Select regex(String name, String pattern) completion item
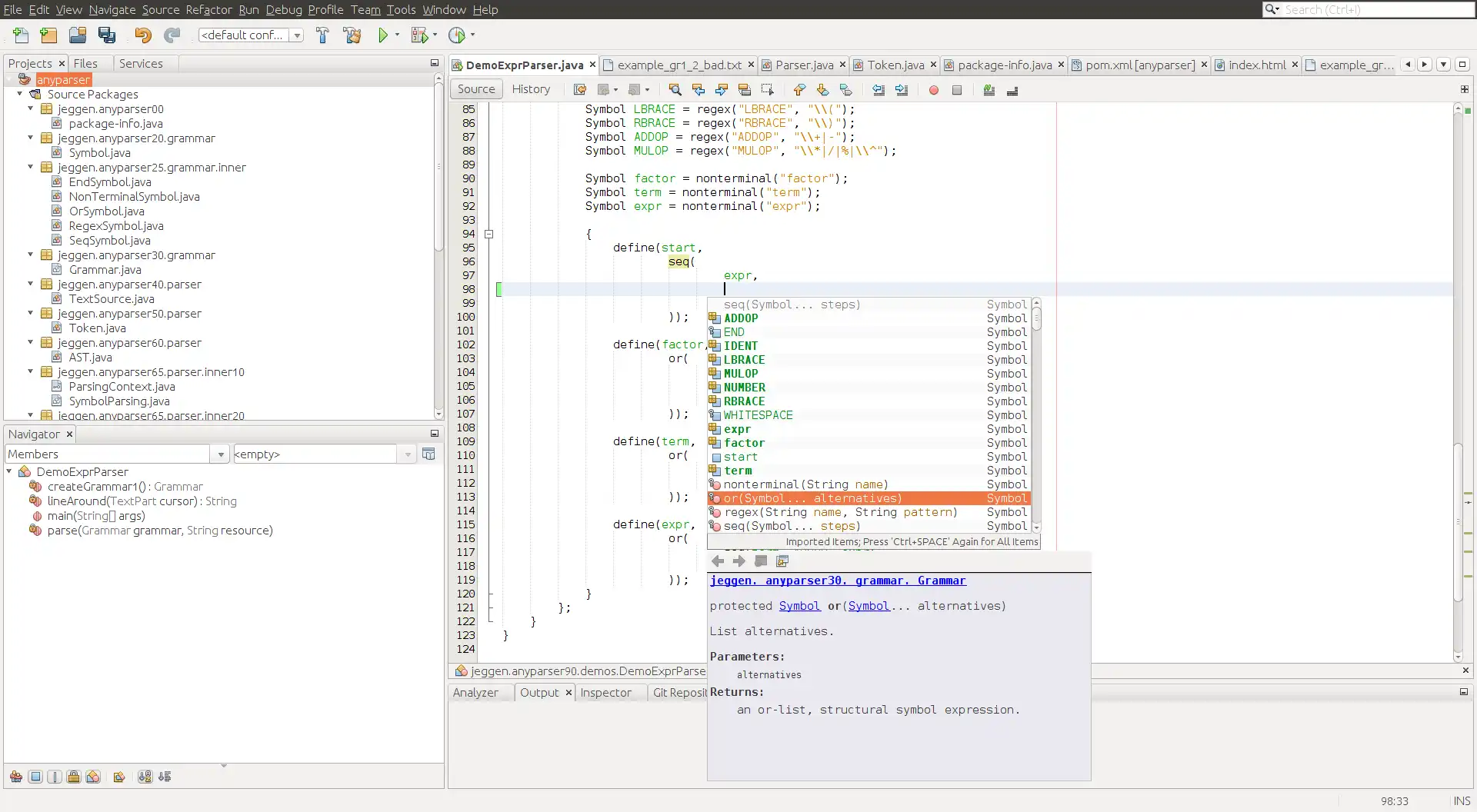This screenshot has width=1477, height=812. click(x=840, y=512)
